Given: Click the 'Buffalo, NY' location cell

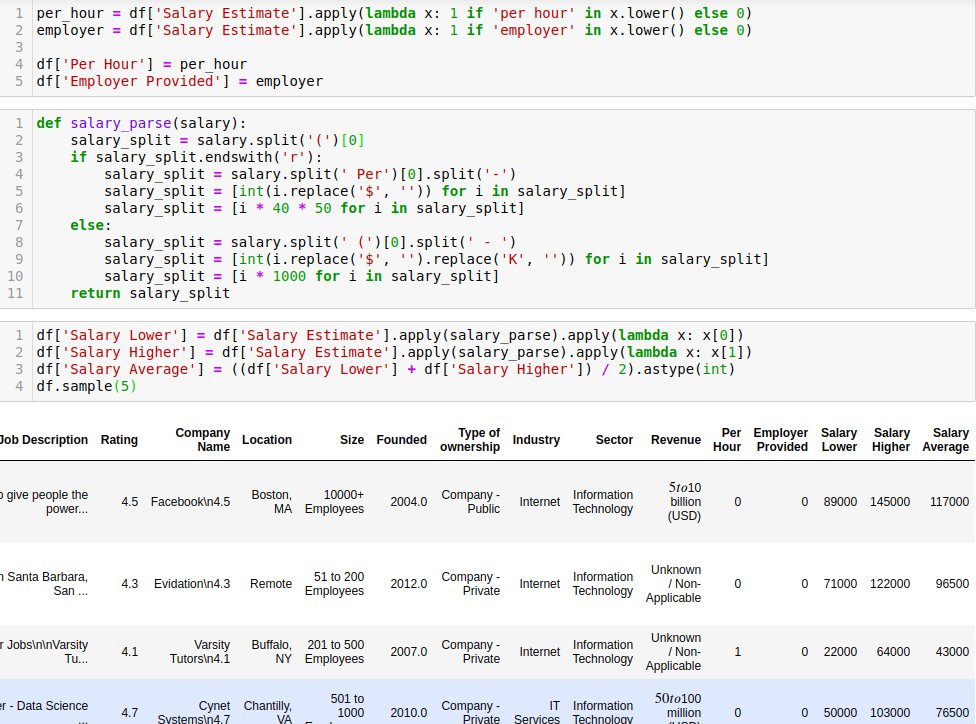Looking at the screenshot, I should (271, 652).
